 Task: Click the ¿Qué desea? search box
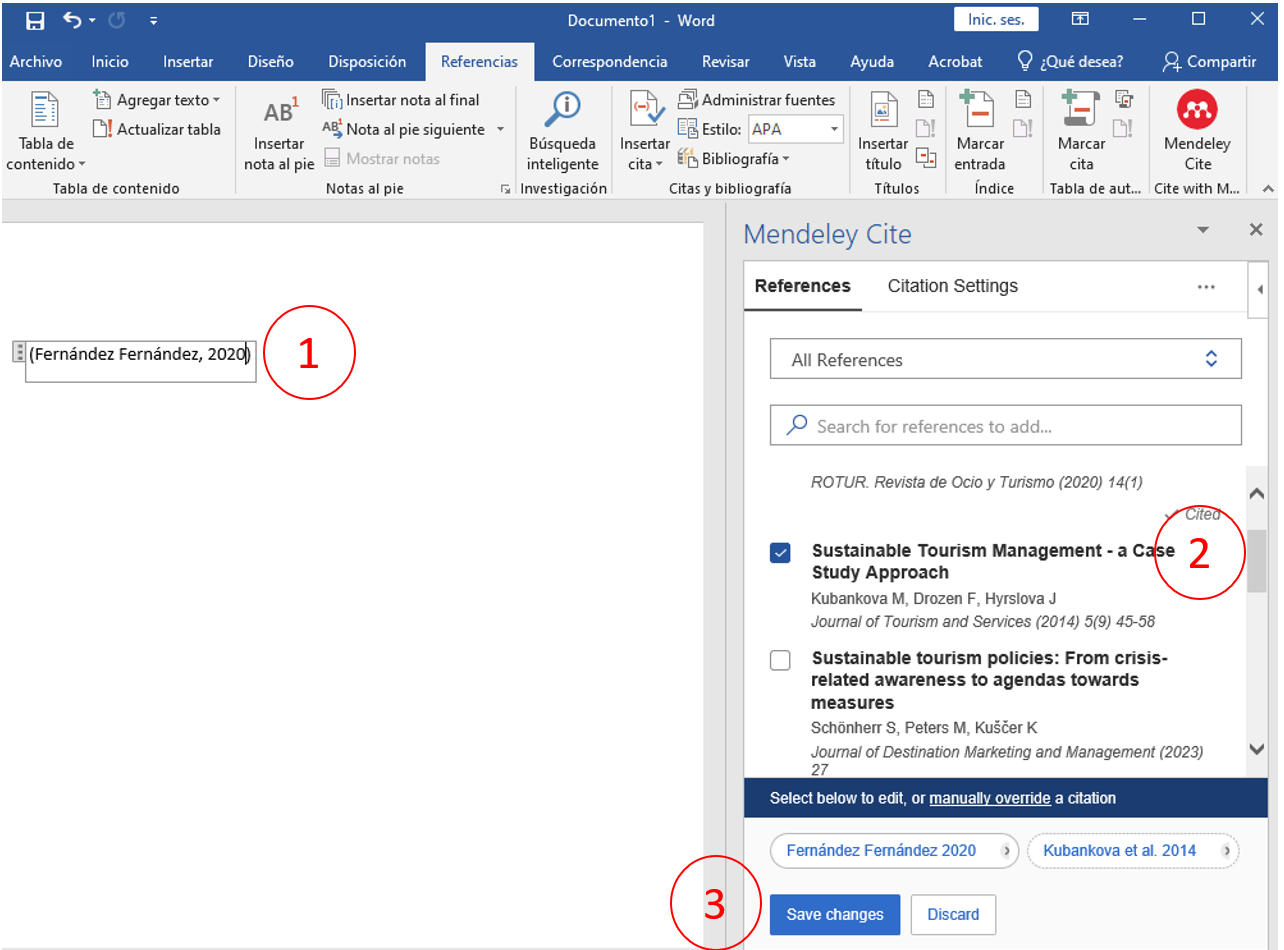[x=1070, y=62]
